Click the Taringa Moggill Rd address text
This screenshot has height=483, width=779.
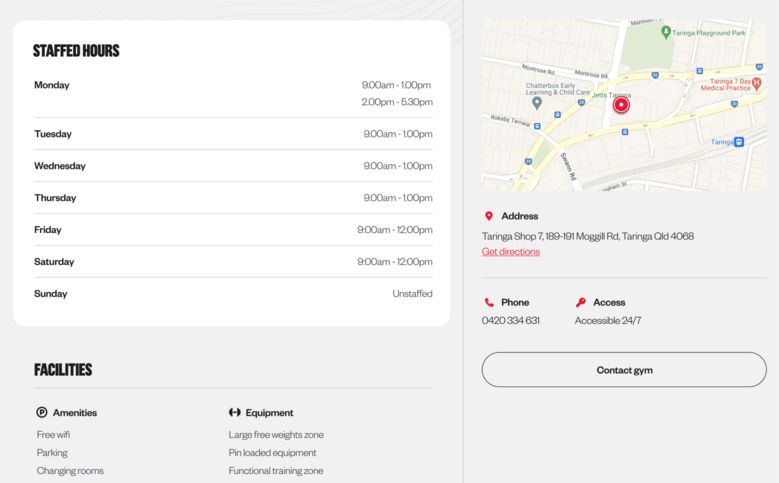[x=588, y=236]
